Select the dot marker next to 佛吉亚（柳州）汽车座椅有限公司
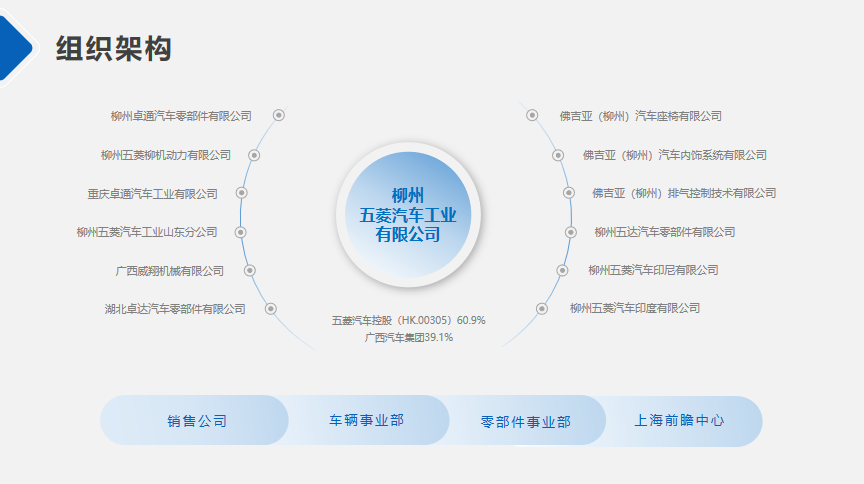The height and width of the screenshot is (484, 864). pyautogui.click(x=533, y=115)
